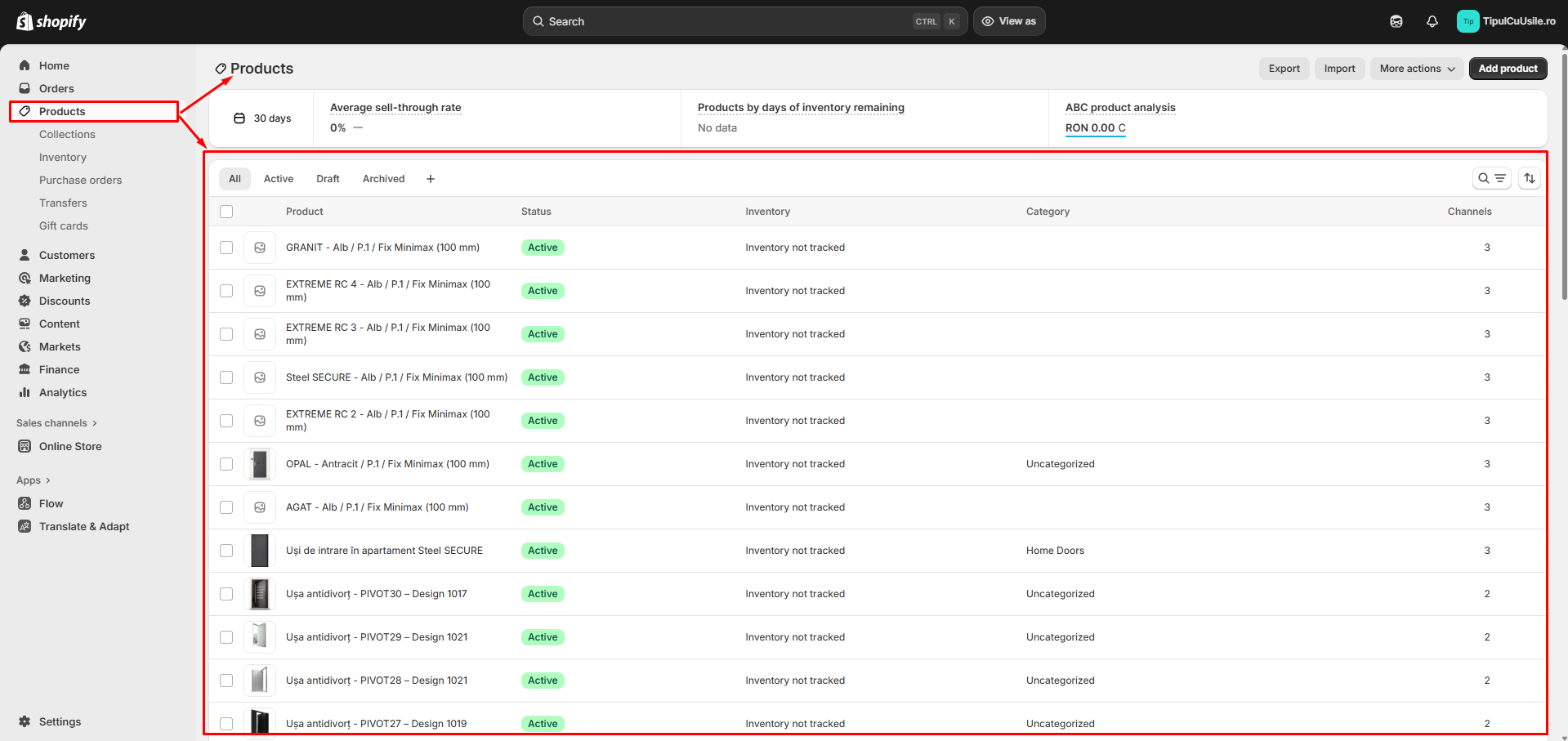Viewport: 1568px width, 741px height.
Task: Open the Sidekick assistant icon in top bar
Action: [1396, 21]
